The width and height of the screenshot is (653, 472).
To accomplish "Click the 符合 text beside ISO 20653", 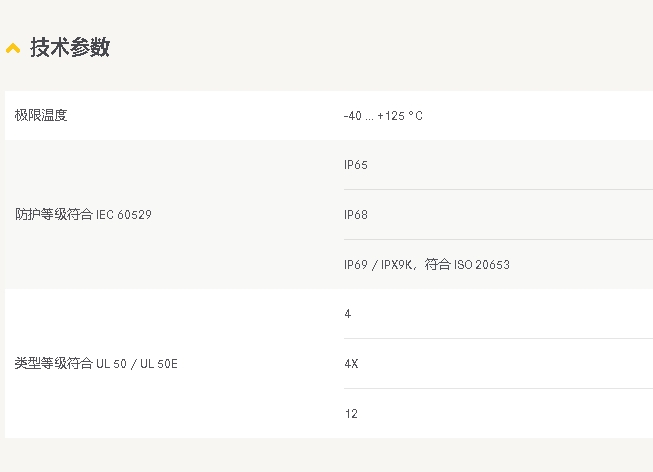I will tap(438, 265).
